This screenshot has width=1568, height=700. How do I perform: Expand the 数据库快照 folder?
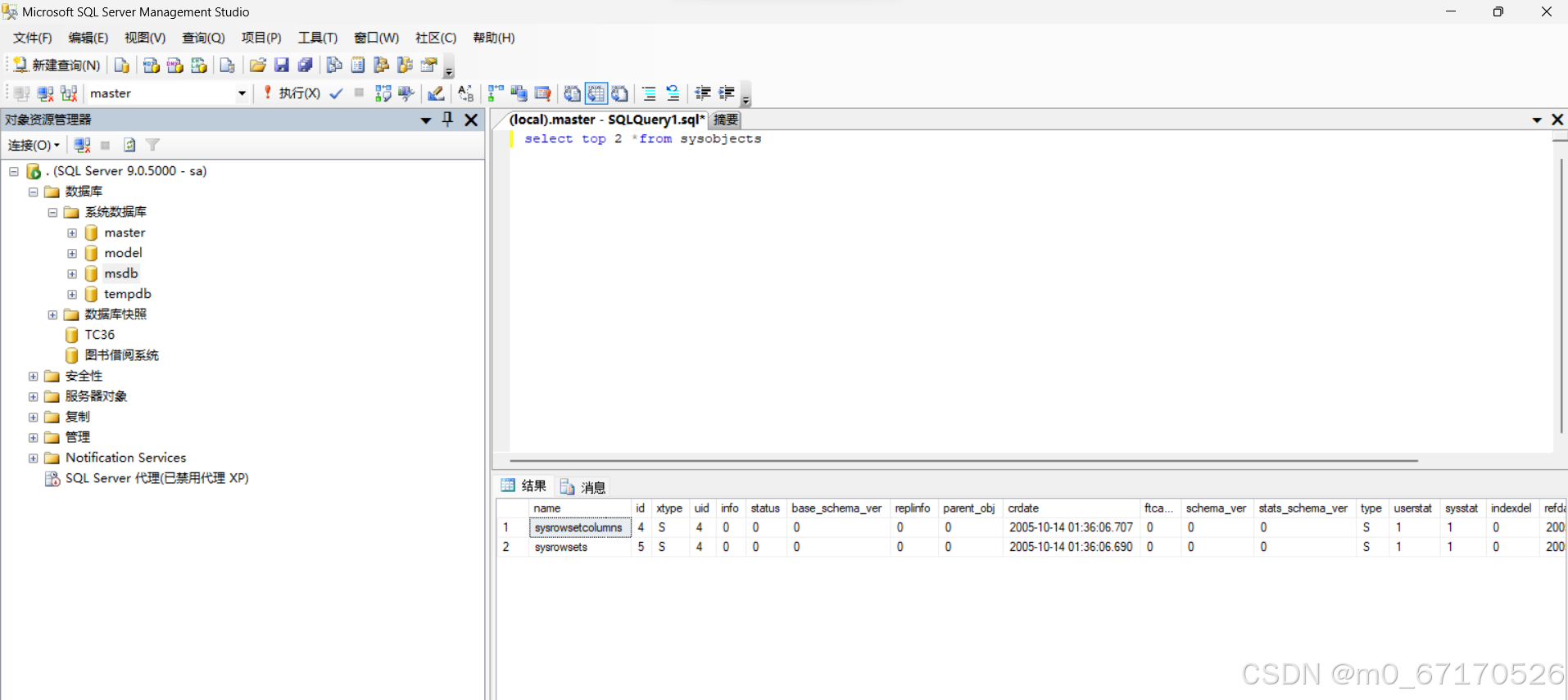point(52,315)
